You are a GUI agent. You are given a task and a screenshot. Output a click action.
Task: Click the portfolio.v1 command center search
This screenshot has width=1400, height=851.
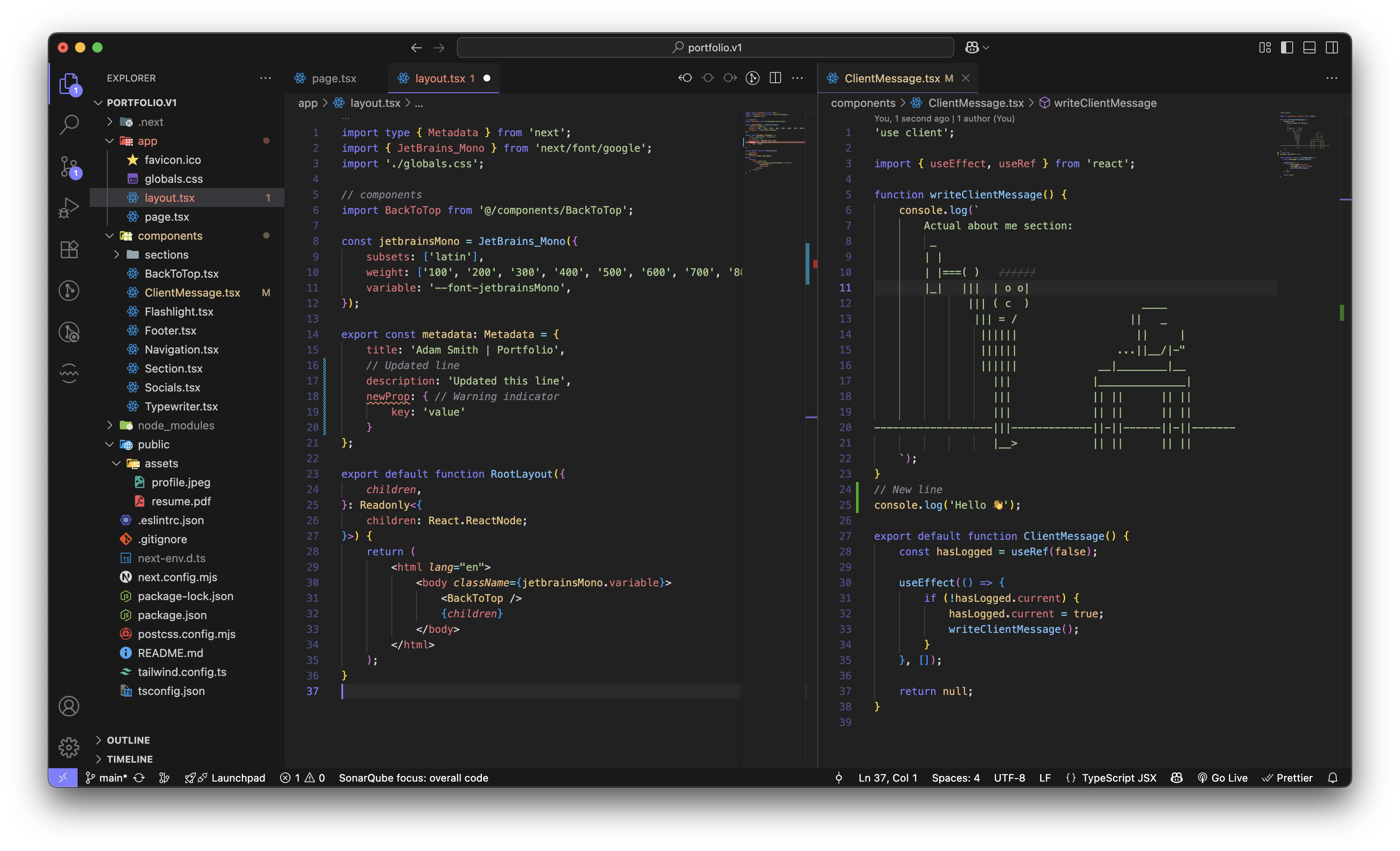pos(705,48)
